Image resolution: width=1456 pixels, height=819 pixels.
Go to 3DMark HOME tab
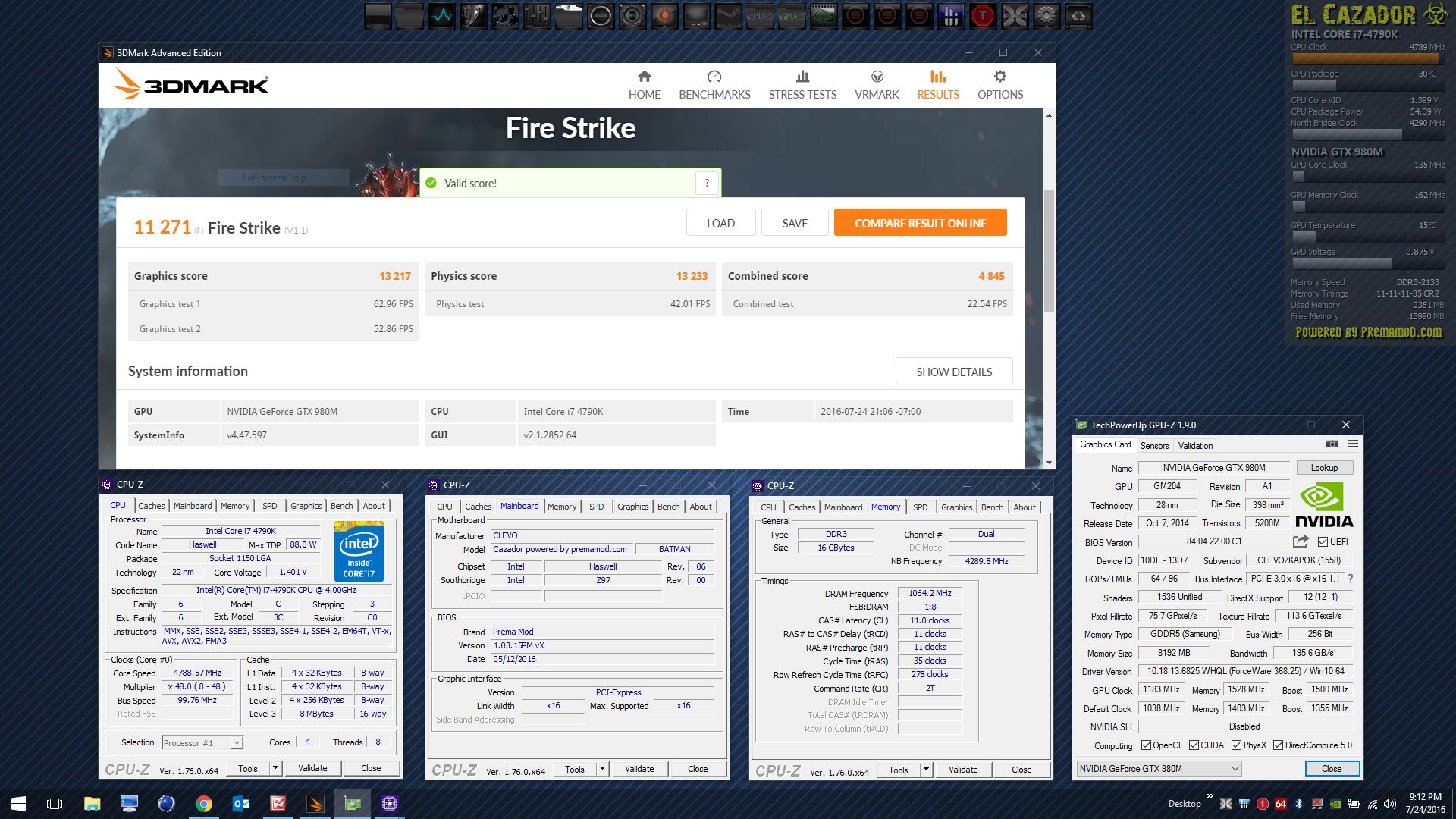coord(644,85)
